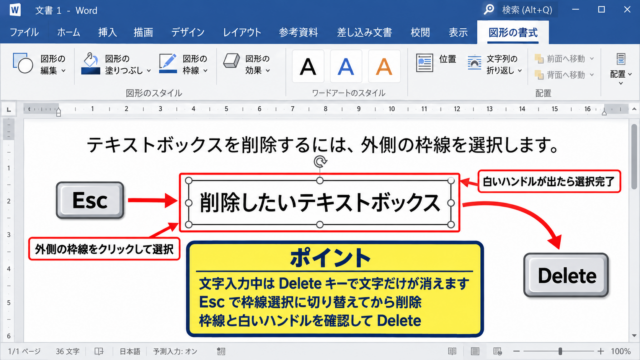The width and height of the screenshot is (640, 360).
Task: Open the 校閲 tab
Action: tap(420, 33)
